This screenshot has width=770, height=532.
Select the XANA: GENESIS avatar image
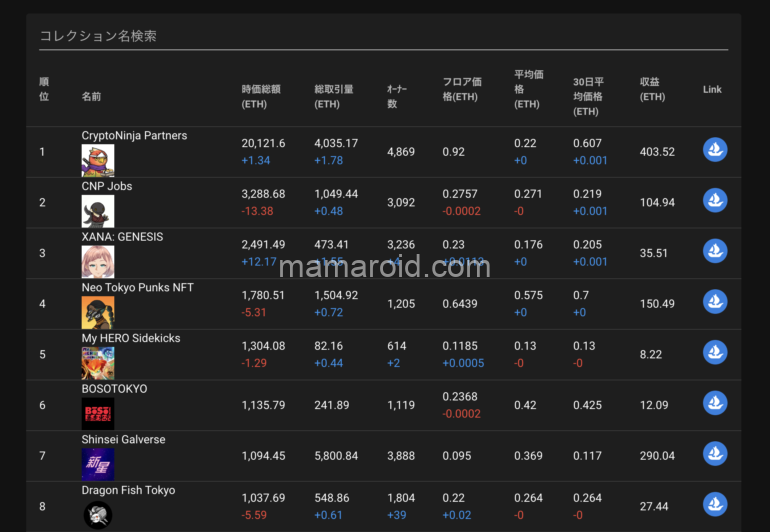(x=98, y=262)
